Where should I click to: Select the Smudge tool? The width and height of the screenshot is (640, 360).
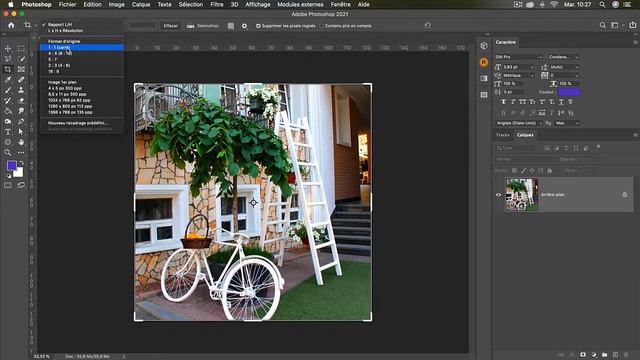[21, 111]
